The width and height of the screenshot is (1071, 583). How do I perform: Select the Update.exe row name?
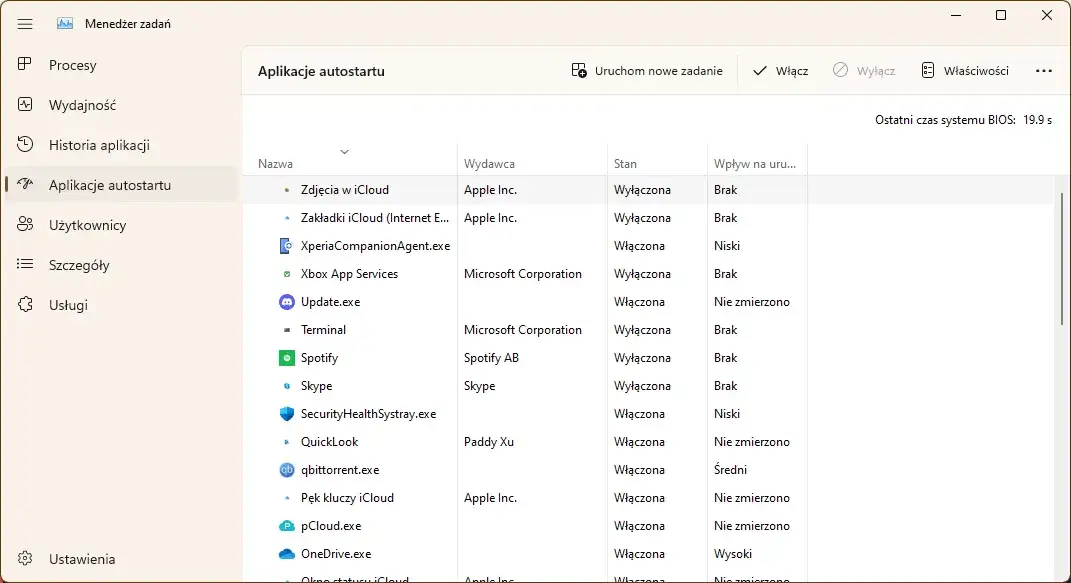coord(330,302)
